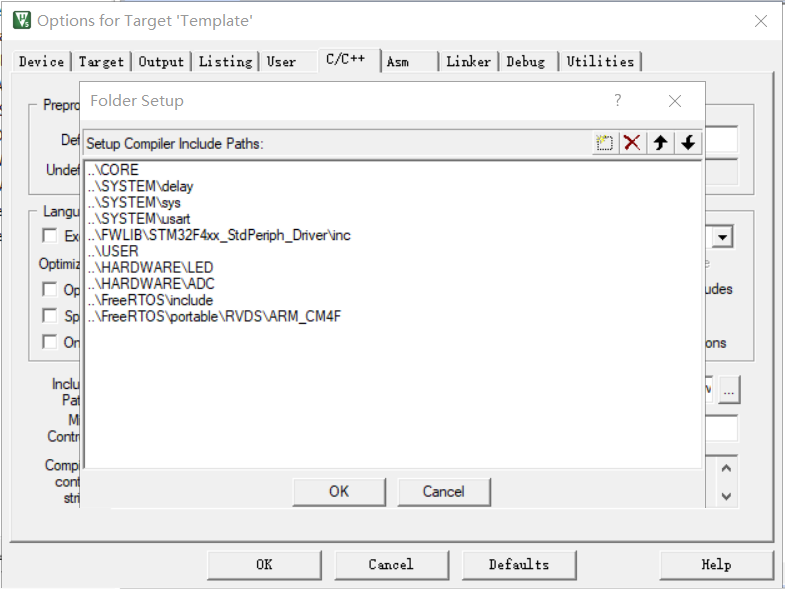This screenshot has width=785, height=591.
Task: Click compiler control string scroll down arrow
Action: coord(726,496)
